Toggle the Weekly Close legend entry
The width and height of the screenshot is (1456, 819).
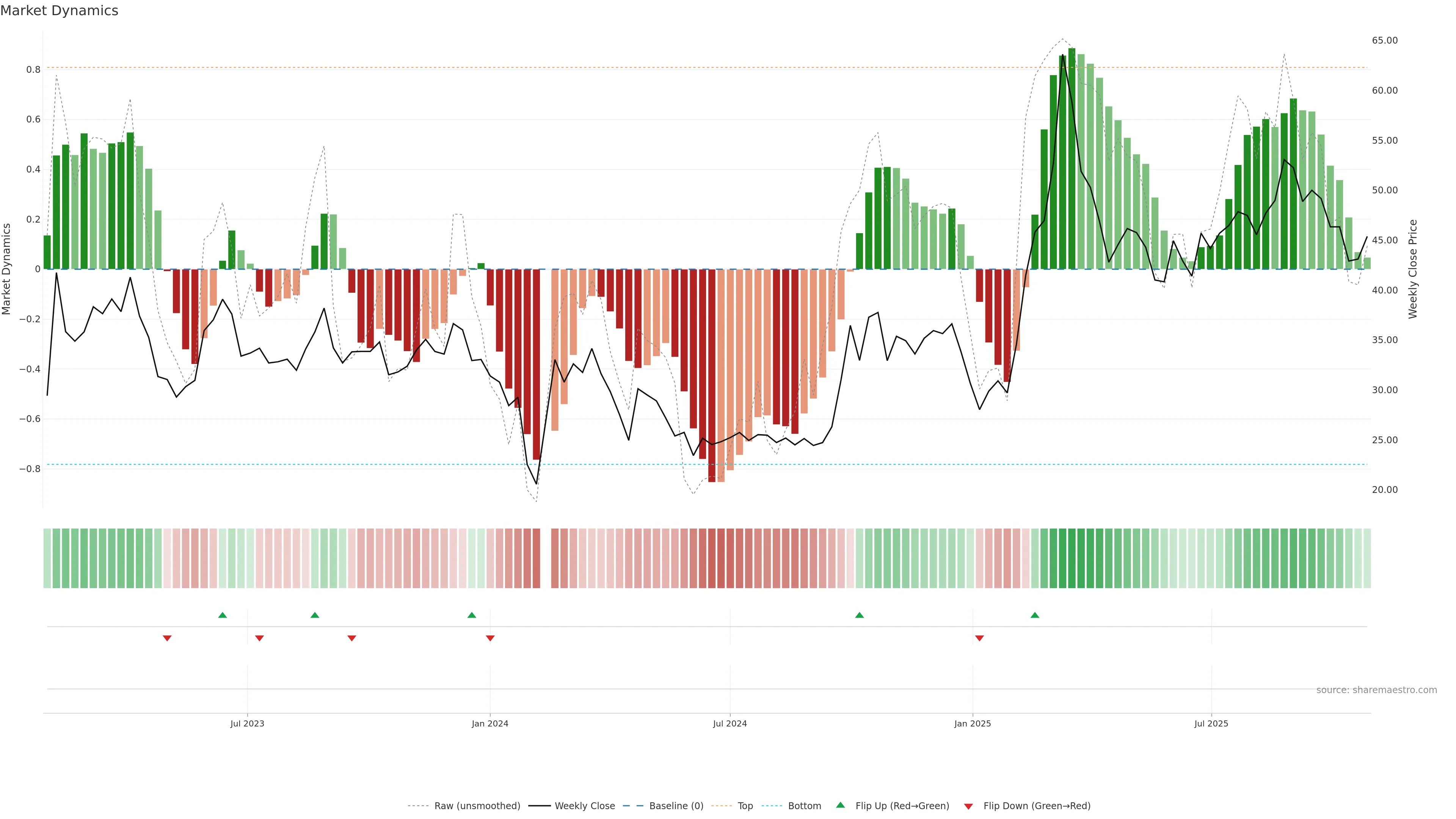point(584,806)
